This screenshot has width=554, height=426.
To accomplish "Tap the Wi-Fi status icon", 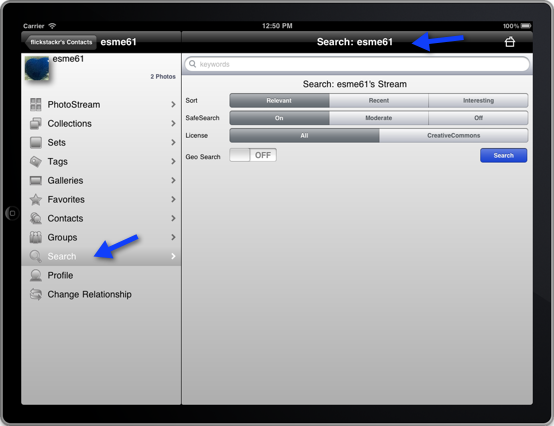I will 52,26.
